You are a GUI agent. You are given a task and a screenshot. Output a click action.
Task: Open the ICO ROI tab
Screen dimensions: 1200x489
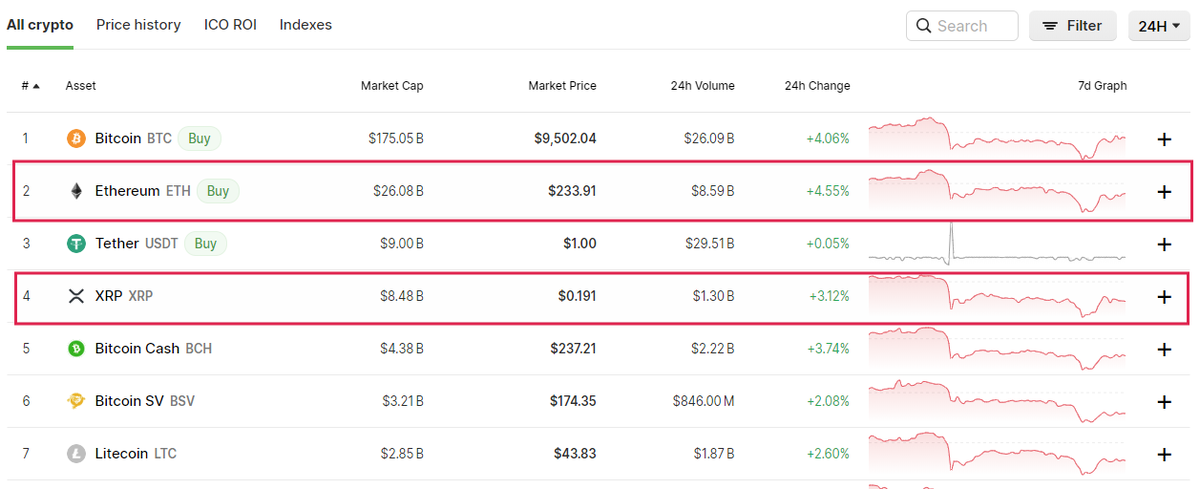coord(230,24)
